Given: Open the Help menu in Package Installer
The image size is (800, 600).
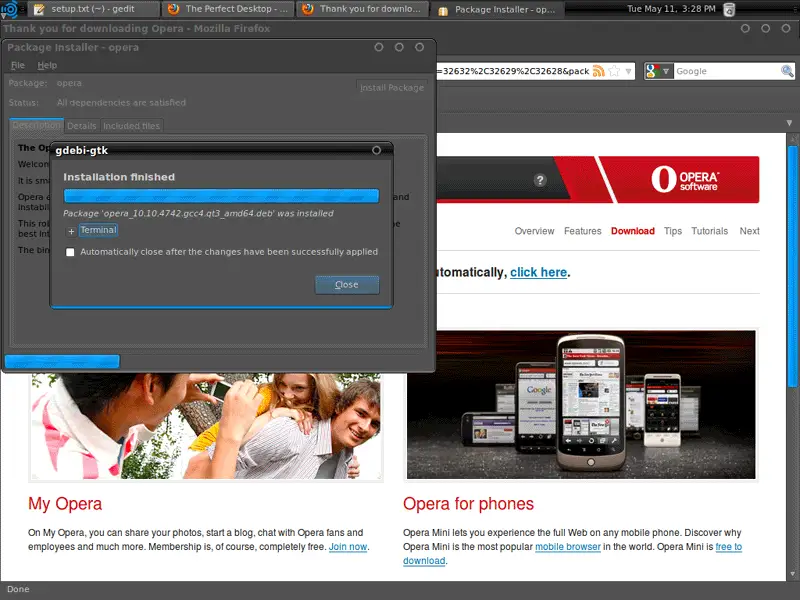Looking at the screenshot, I should coord(47,65).
